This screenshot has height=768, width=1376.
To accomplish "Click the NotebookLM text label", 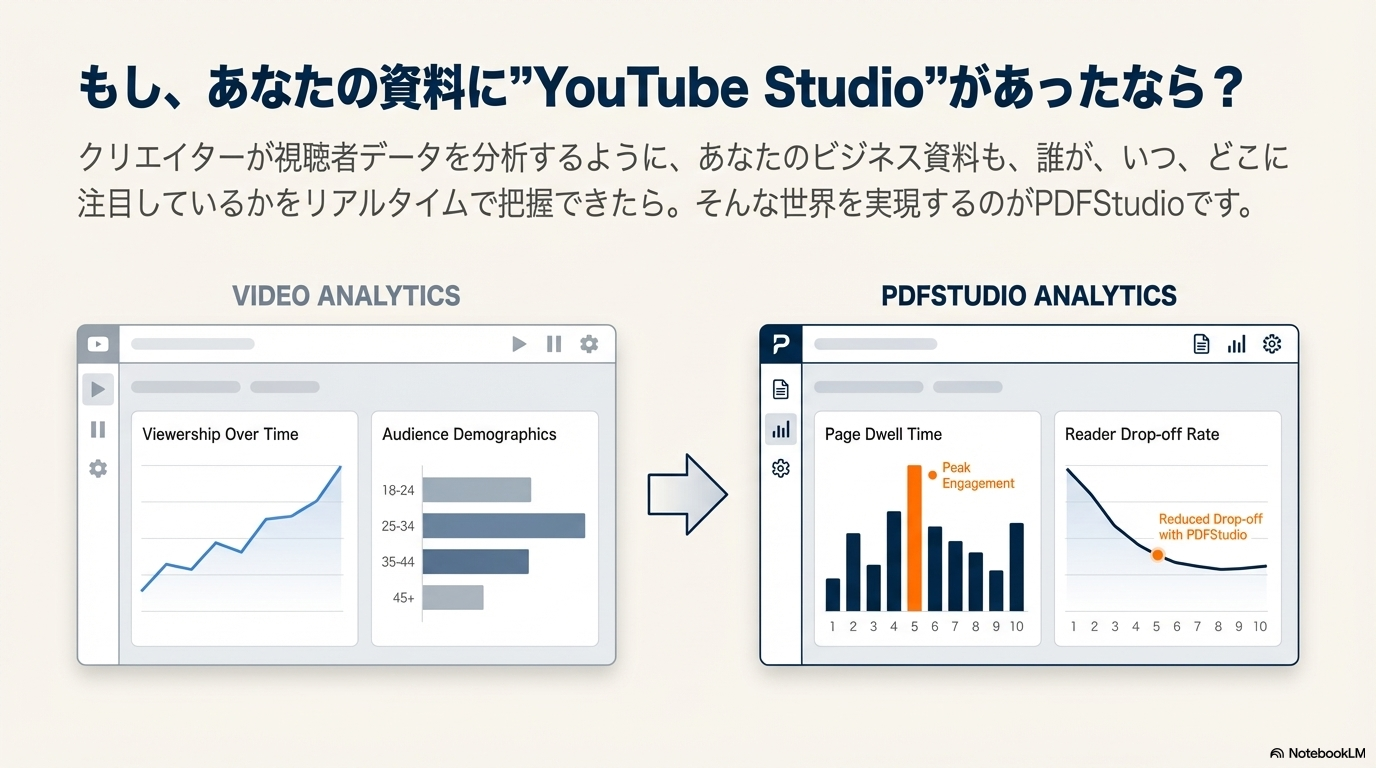I will point(1327,753).
